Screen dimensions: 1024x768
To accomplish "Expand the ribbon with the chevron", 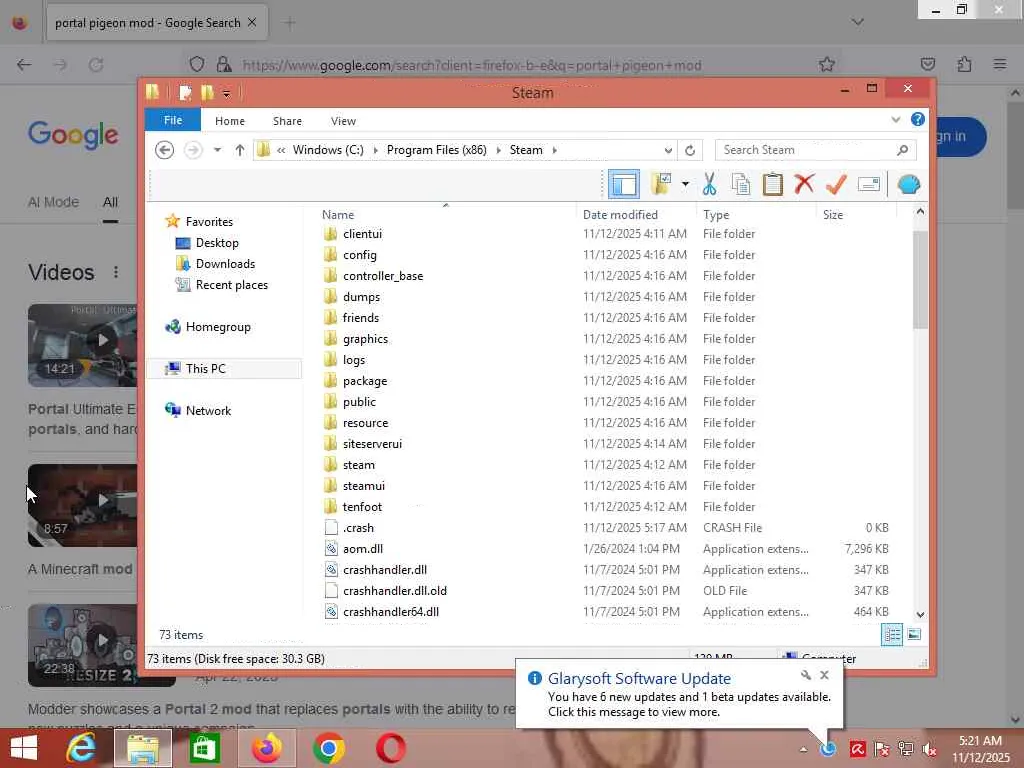I will pos(895,120).
